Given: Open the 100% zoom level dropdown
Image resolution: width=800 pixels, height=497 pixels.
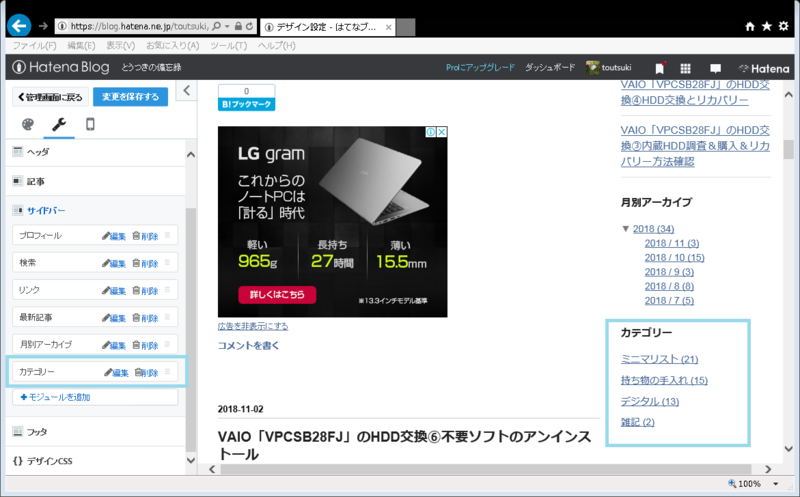Looking at the screenshot, I should tap(776, 483).
